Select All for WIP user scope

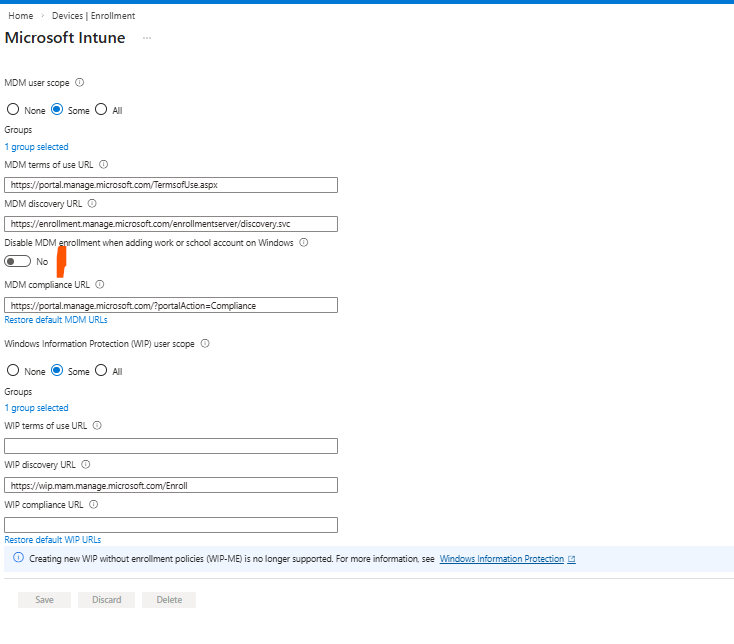pos(101,371)
